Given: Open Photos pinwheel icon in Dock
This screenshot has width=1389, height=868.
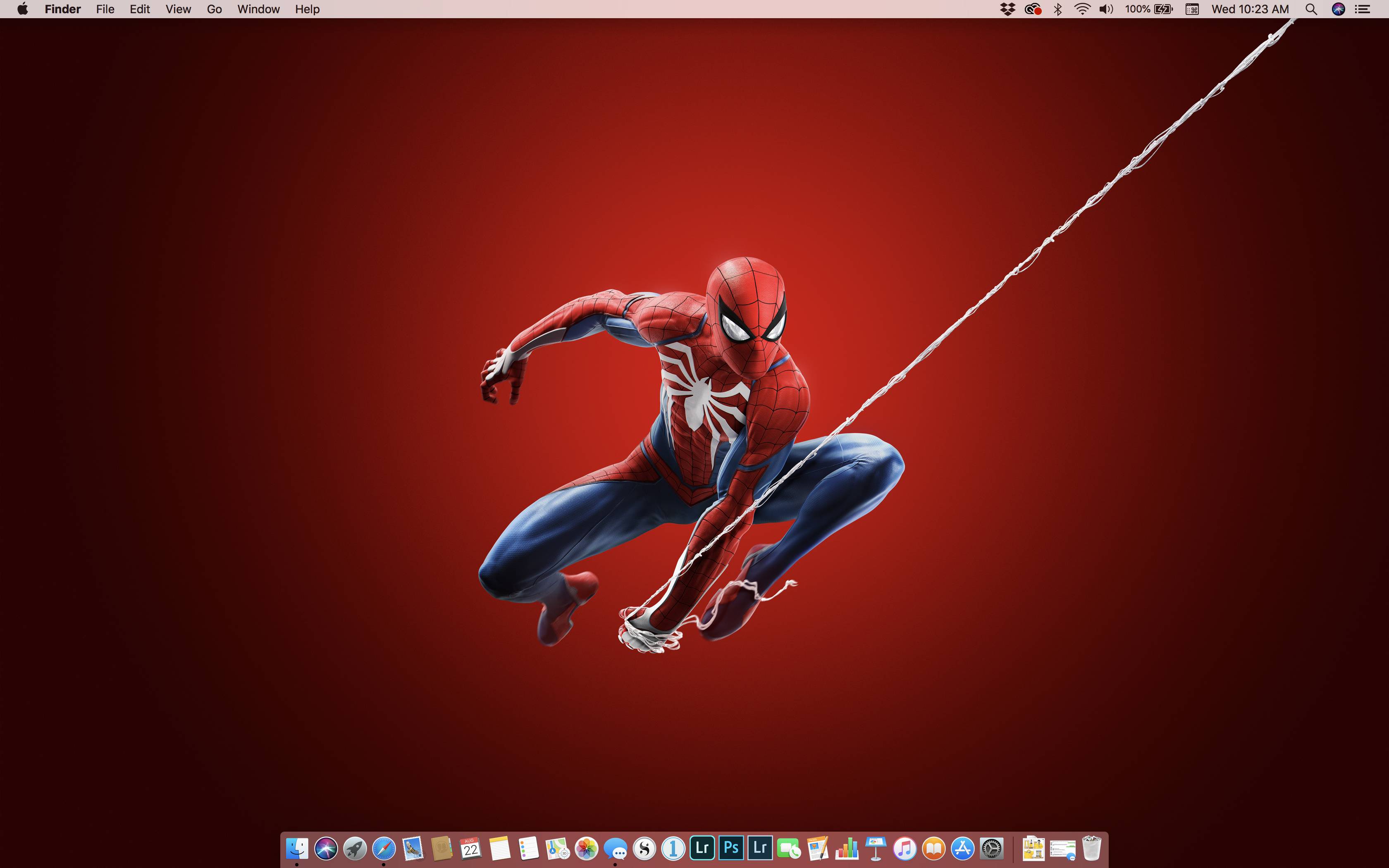Looking at the screenshot, I should click(x=587, y=848).
